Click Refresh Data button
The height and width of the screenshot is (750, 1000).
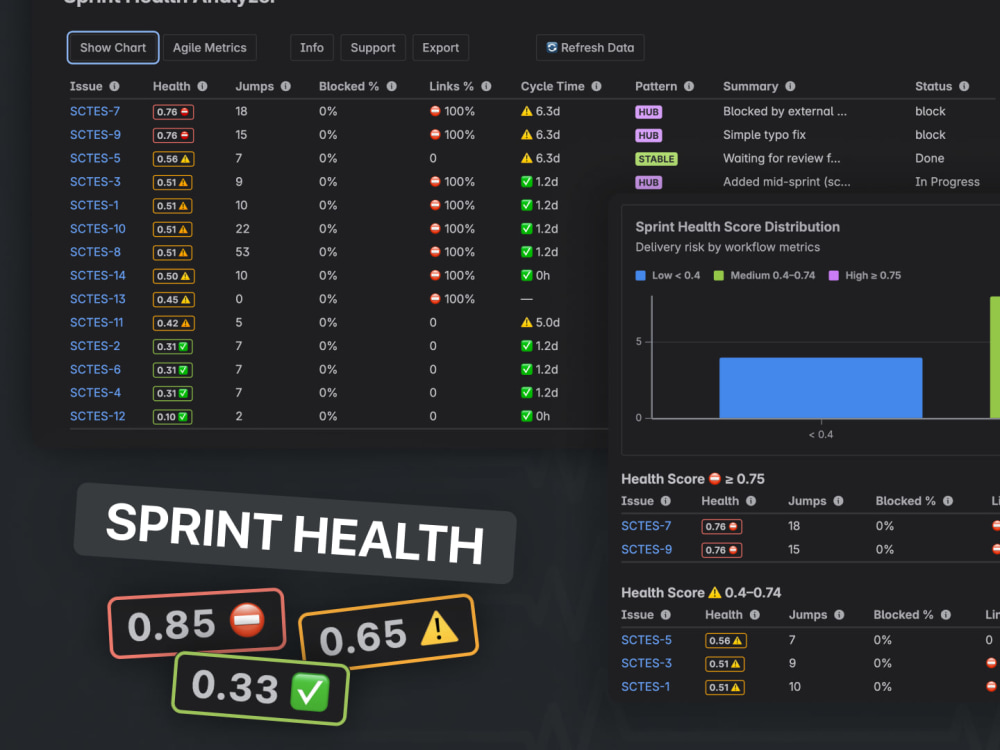tap(590, 48)
